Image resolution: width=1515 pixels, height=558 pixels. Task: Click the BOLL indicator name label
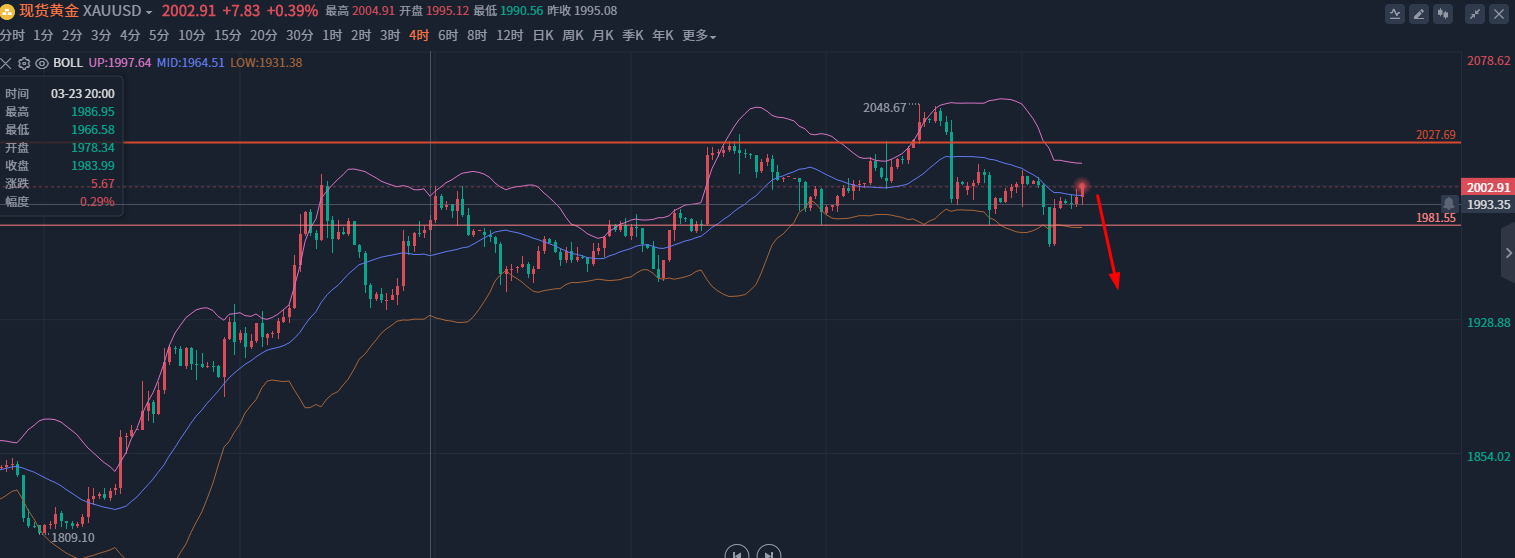click(68, 62)
